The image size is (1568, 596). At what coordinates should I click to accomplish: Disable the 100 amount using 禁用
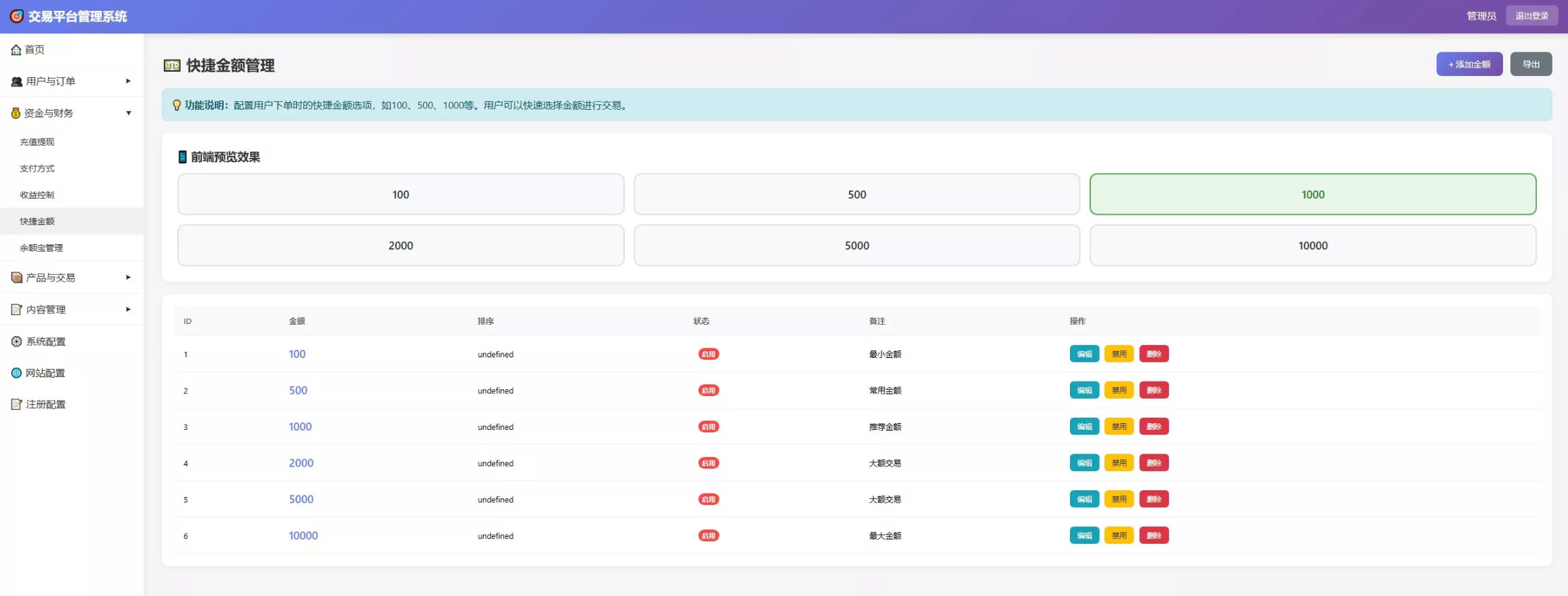point(1119,354)
